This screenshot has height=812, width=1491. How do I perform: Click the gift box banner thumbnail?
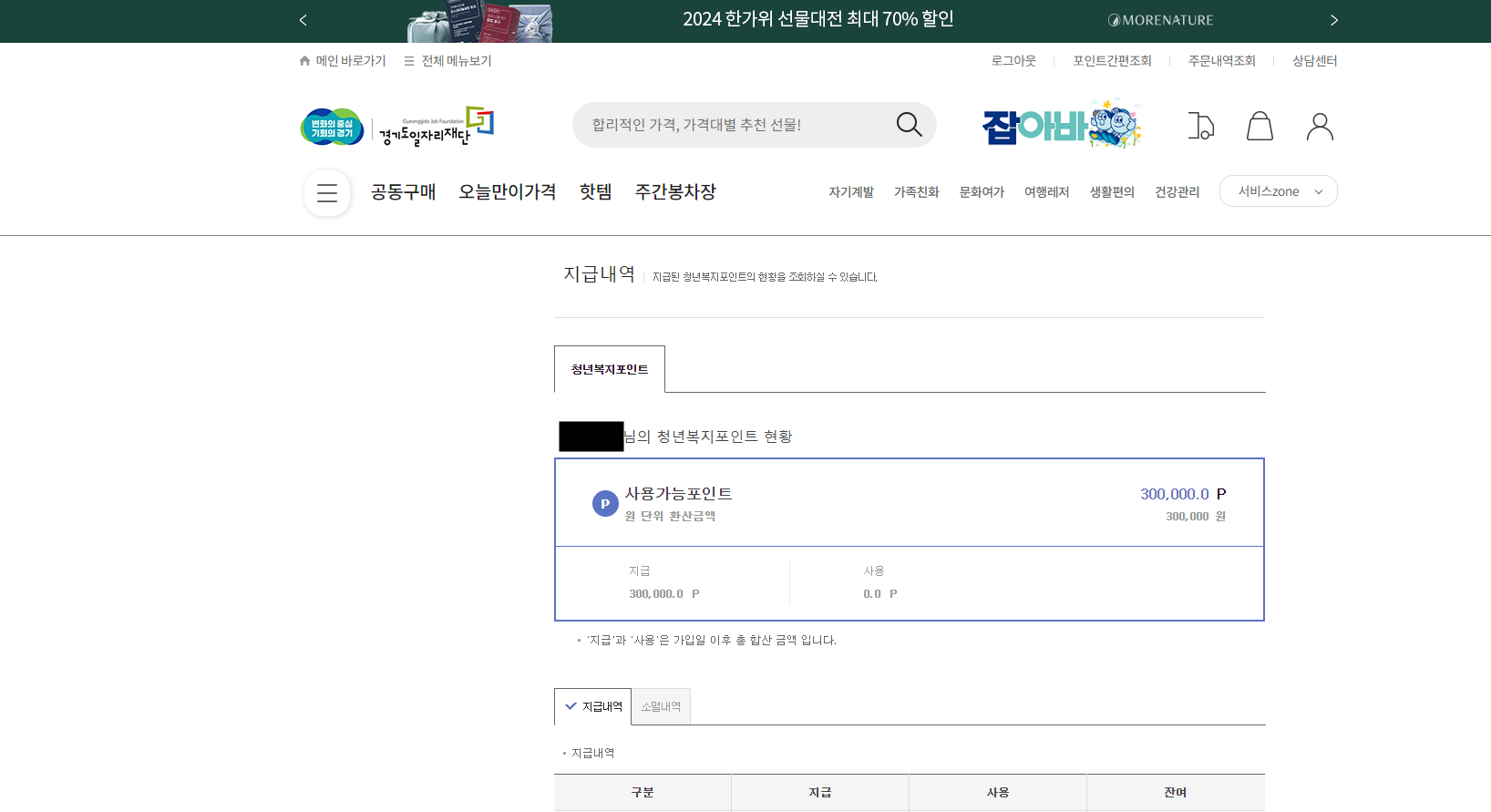click(x=479, y=22)
